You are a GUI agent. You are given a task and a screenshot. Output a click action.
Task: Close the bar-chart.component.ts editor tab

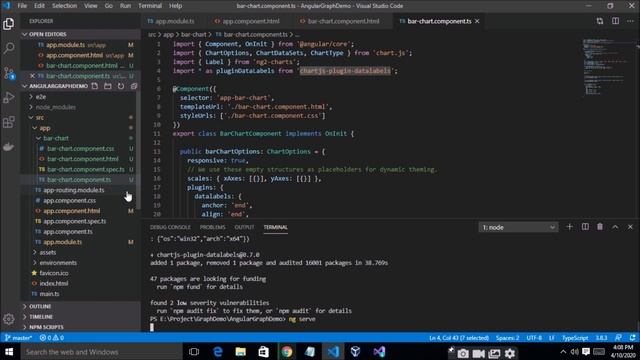[477, 21]
